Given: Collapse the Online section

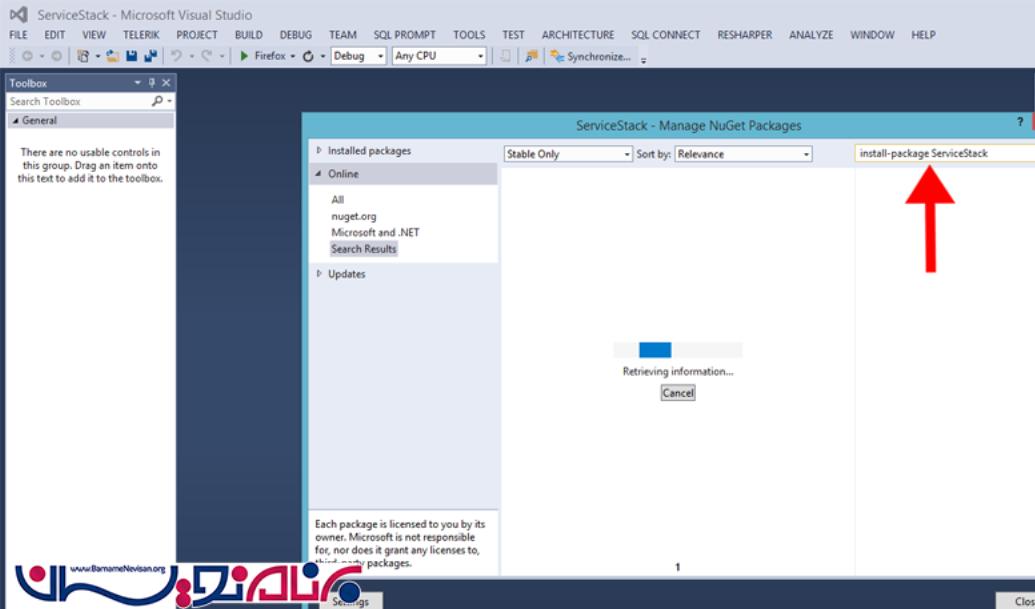Looking at the screenshot, I should 319,174.
